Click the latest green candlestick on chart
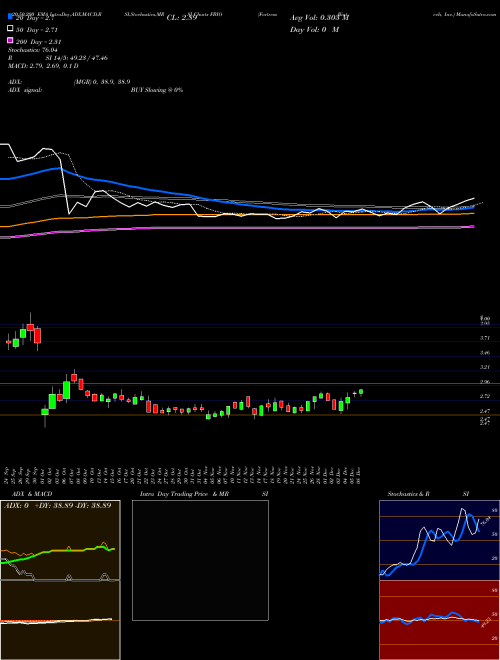500x660 pixels. click(x=361, y=392)
